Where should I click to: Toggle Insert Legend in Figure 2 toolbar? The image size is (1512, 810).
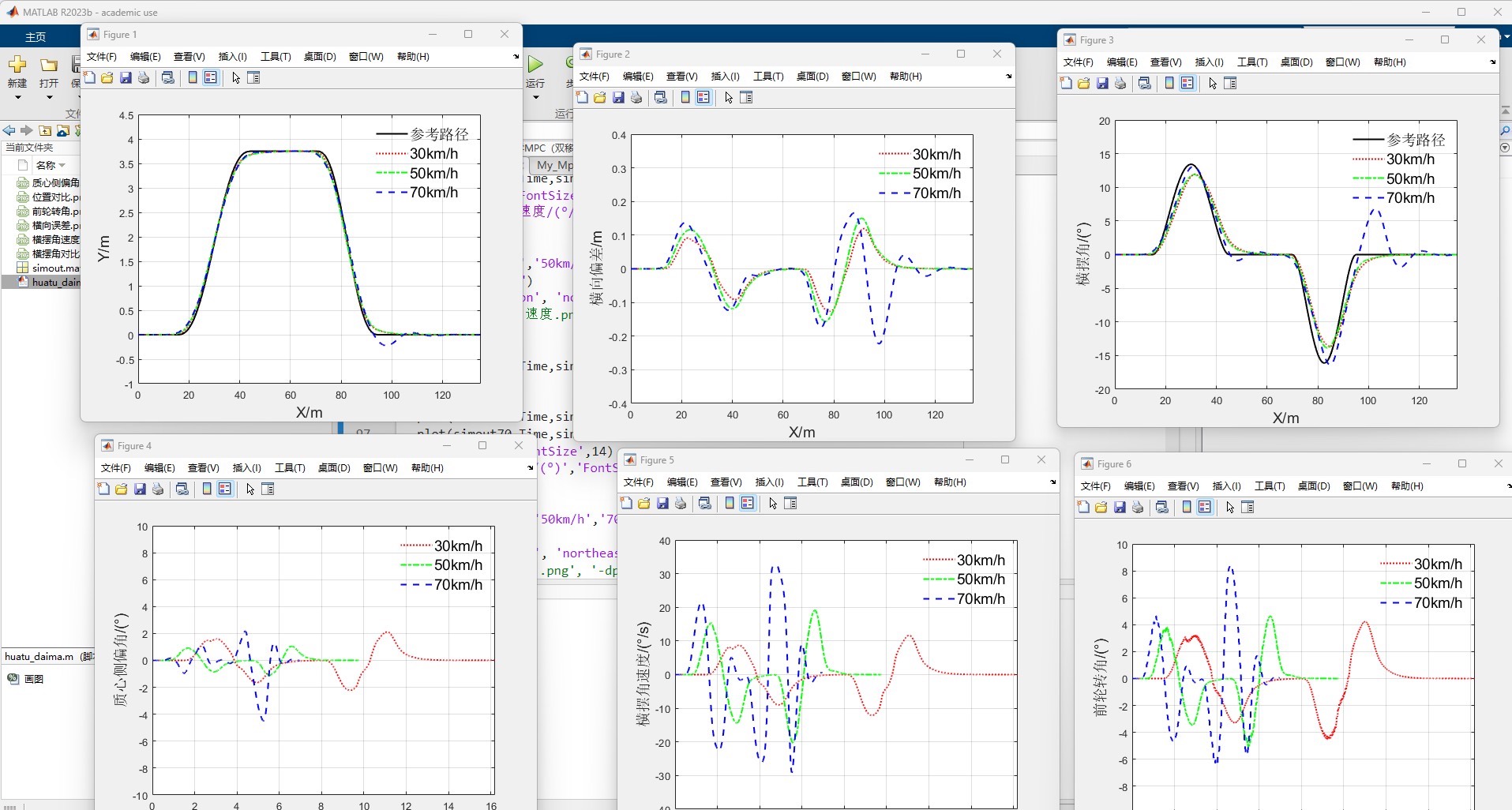(x=703, y=97)
